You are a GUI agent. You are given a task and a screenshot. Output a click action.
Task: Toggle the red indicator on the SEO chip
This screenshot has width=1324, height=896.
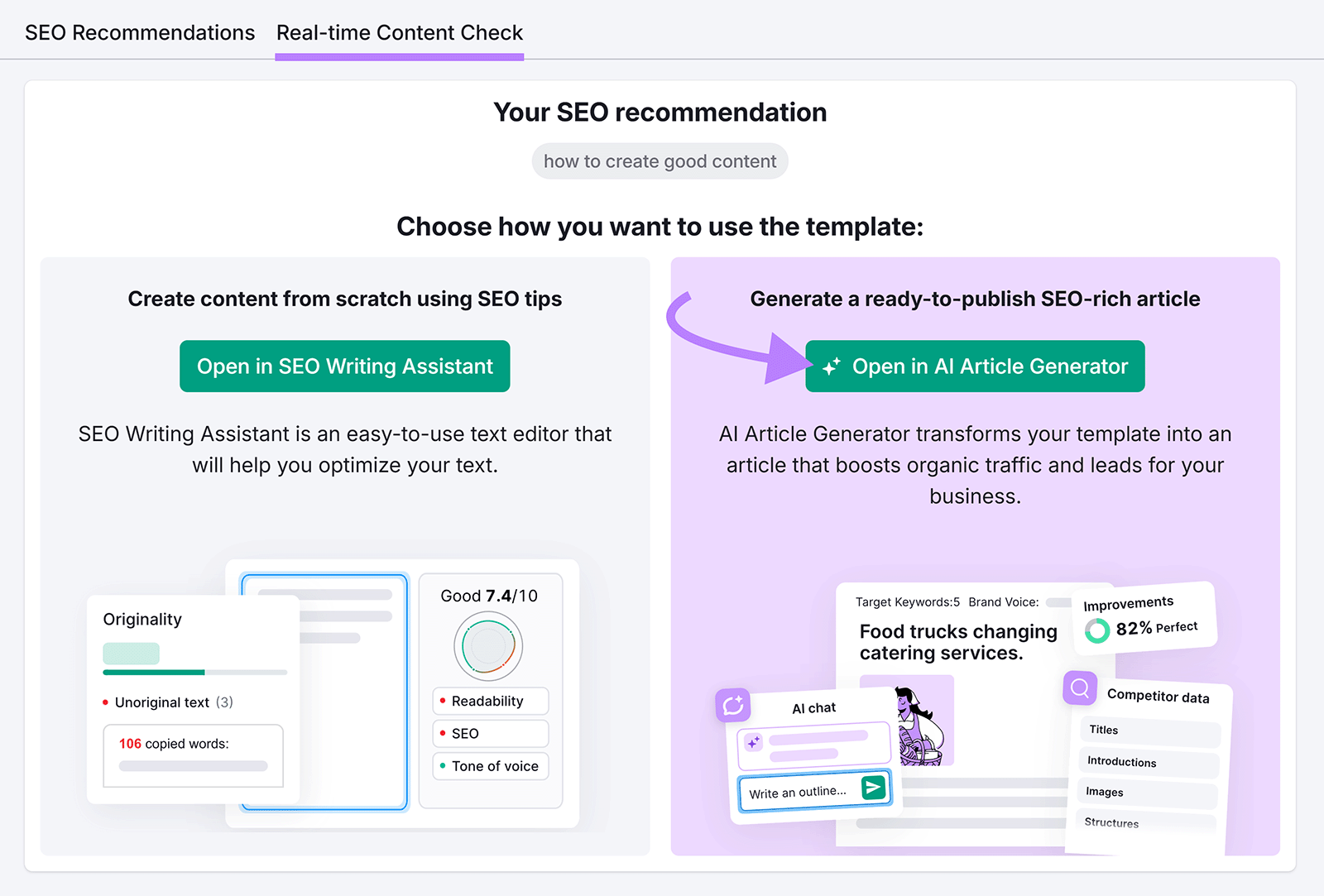coord(444,733)
